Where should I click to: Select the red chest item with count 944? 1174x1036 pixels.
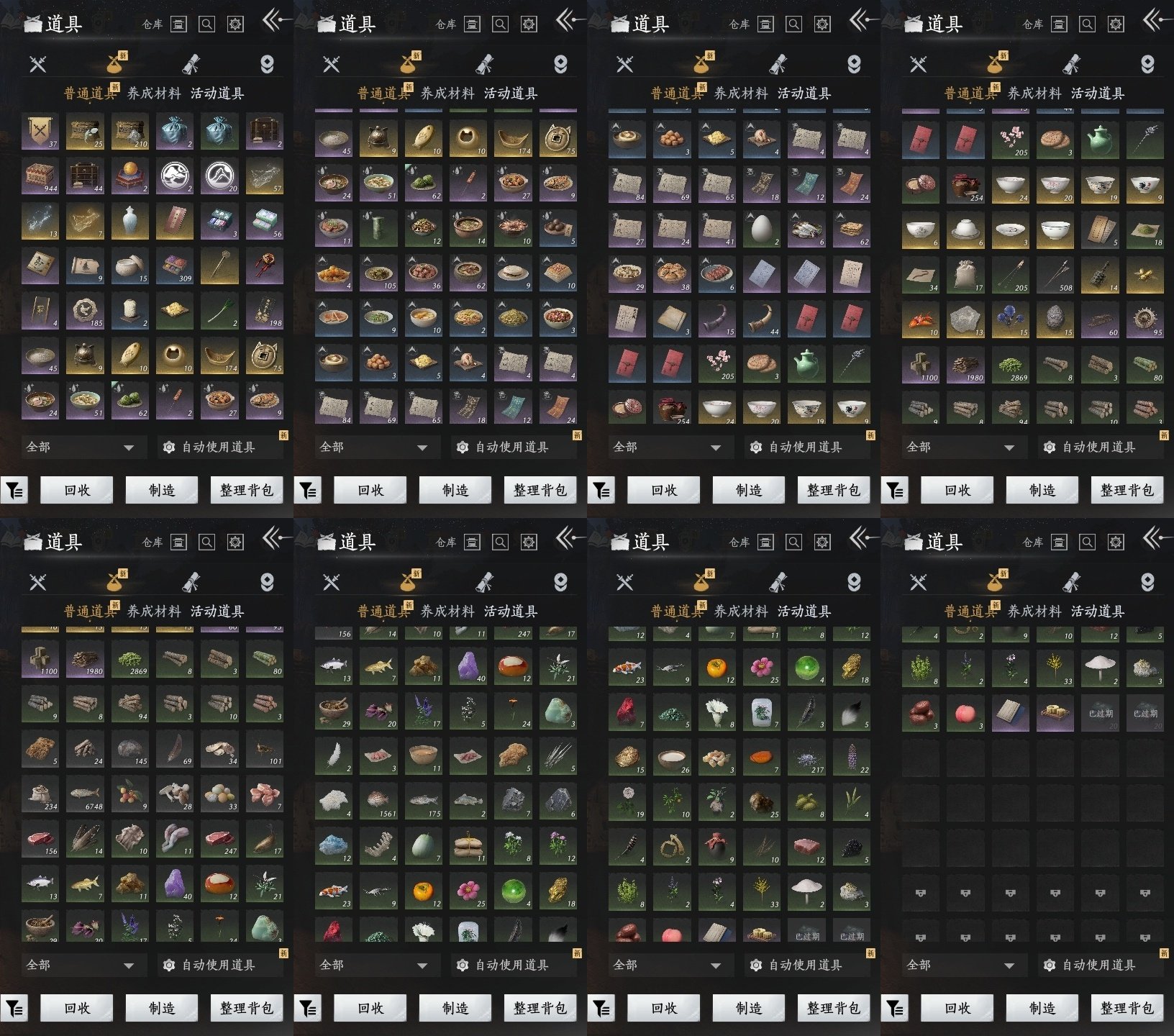pyautogui.click(x=40, y=176)
